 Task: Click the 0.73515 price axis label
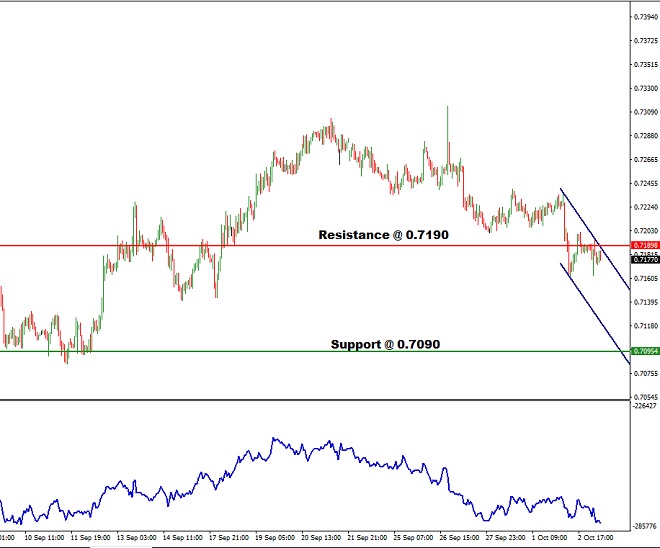coord(646,64)
